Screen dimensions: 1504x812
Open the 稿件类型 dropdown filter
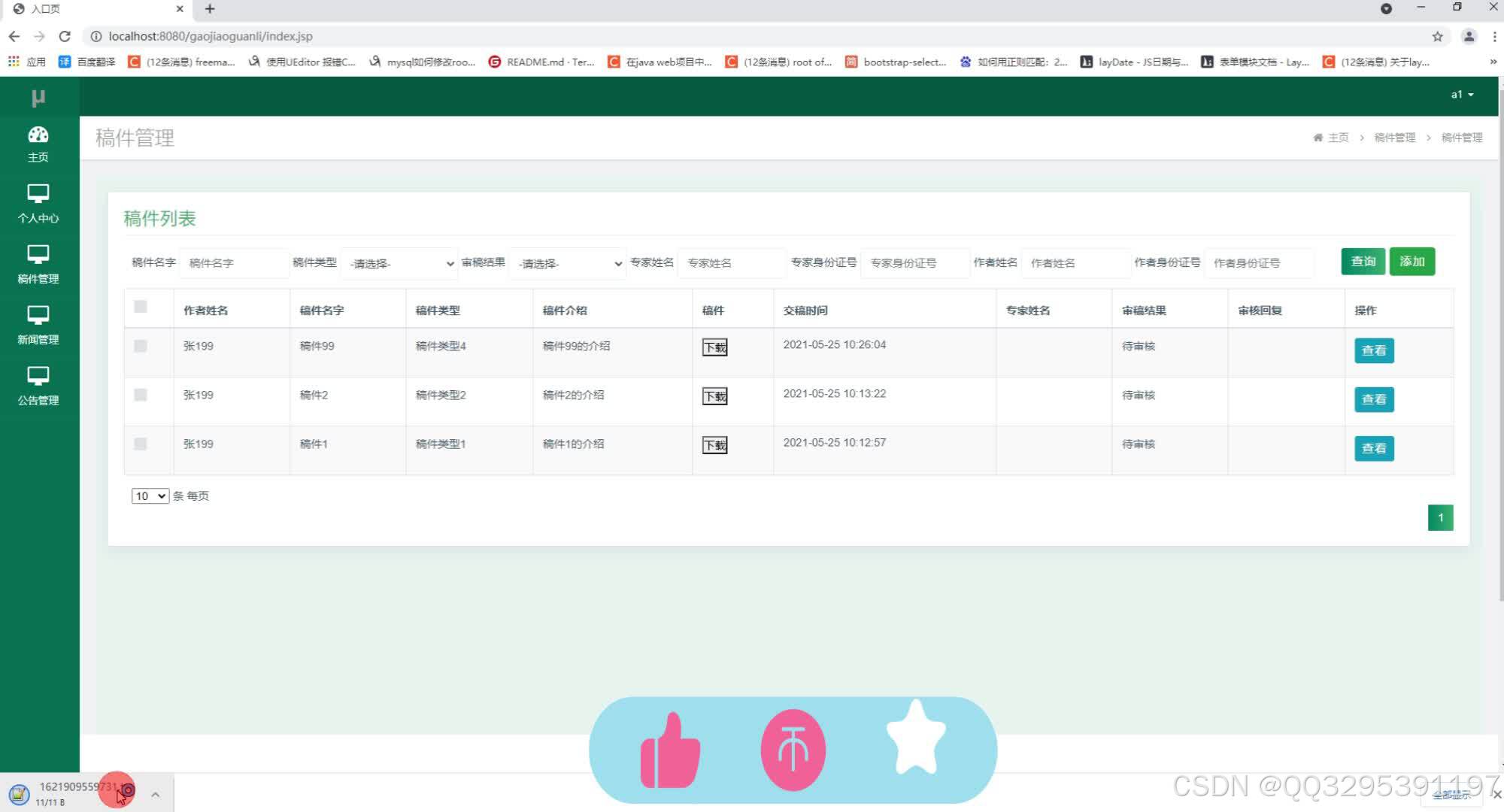click(399, 263)
